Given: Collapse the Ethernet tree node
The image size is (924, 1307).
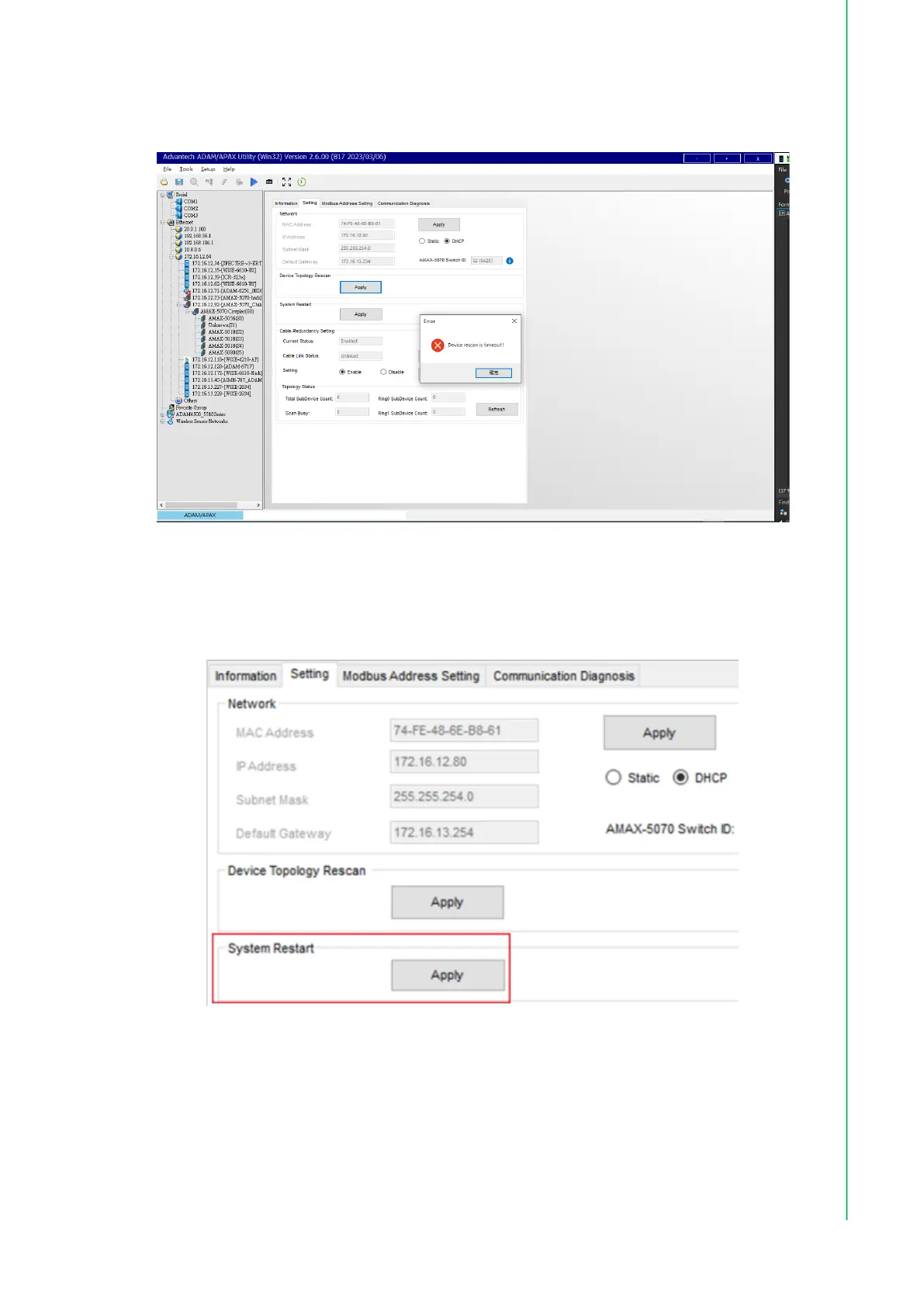Looking at the screenshot, I should click(163, 223).
